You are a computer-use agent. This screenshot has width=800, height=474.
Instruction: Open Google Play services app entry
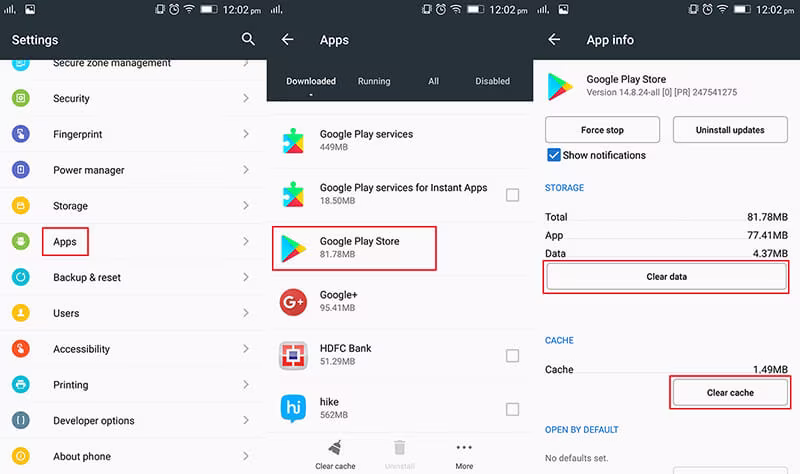tap(400, 141)
